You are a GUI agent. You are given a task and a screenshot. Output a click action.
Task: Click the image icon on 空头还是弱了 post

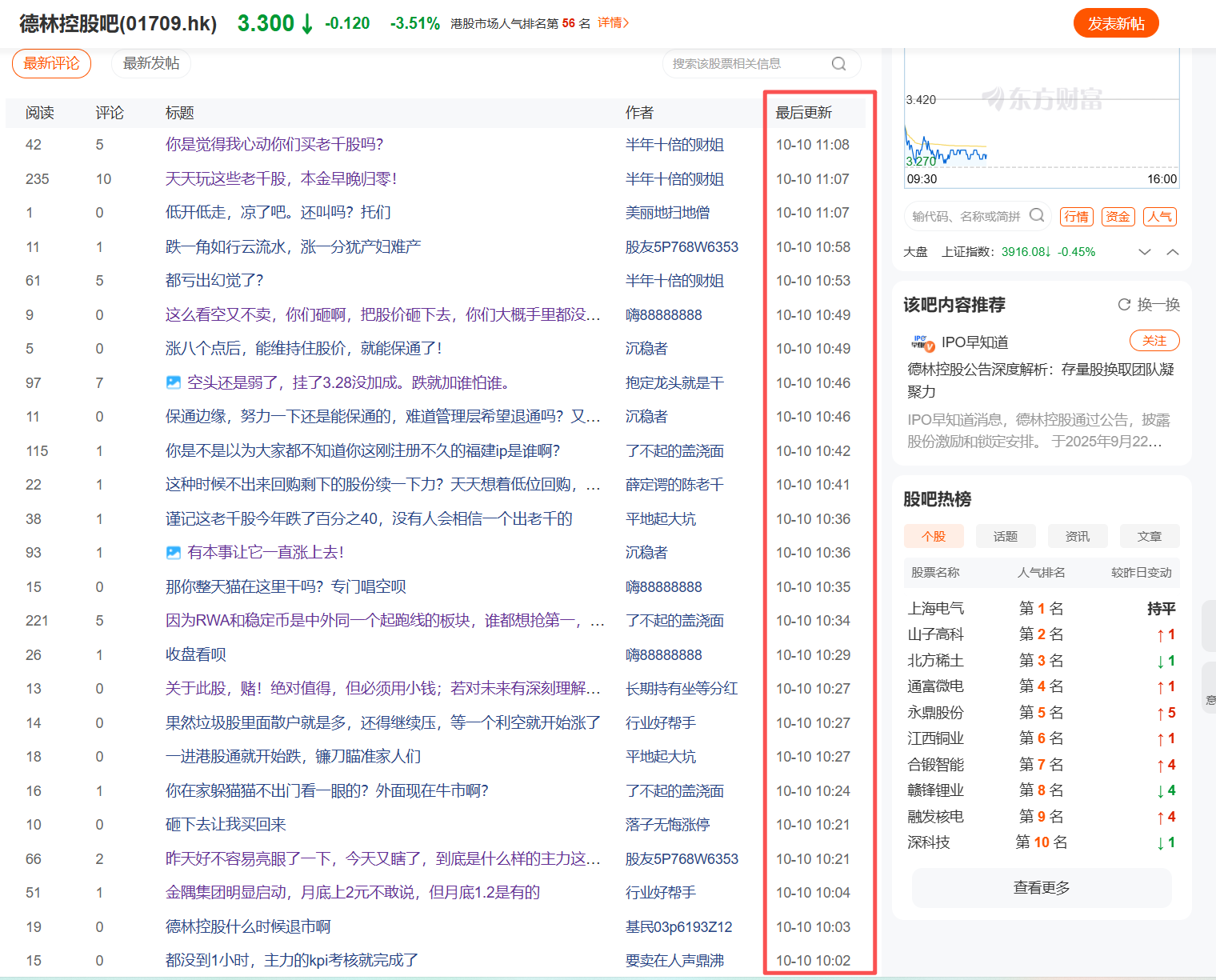174,382
